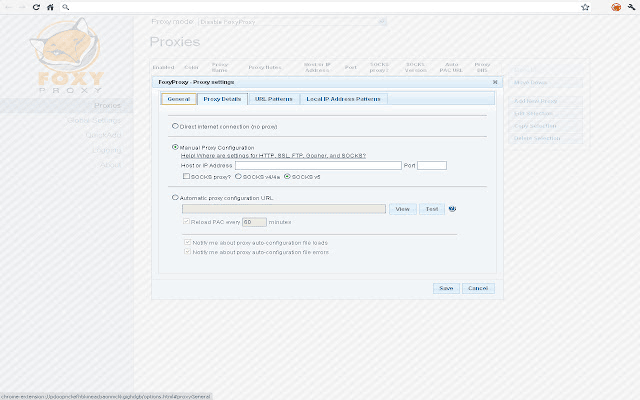Click the FoxyProxy fox logo

(67, 55)
